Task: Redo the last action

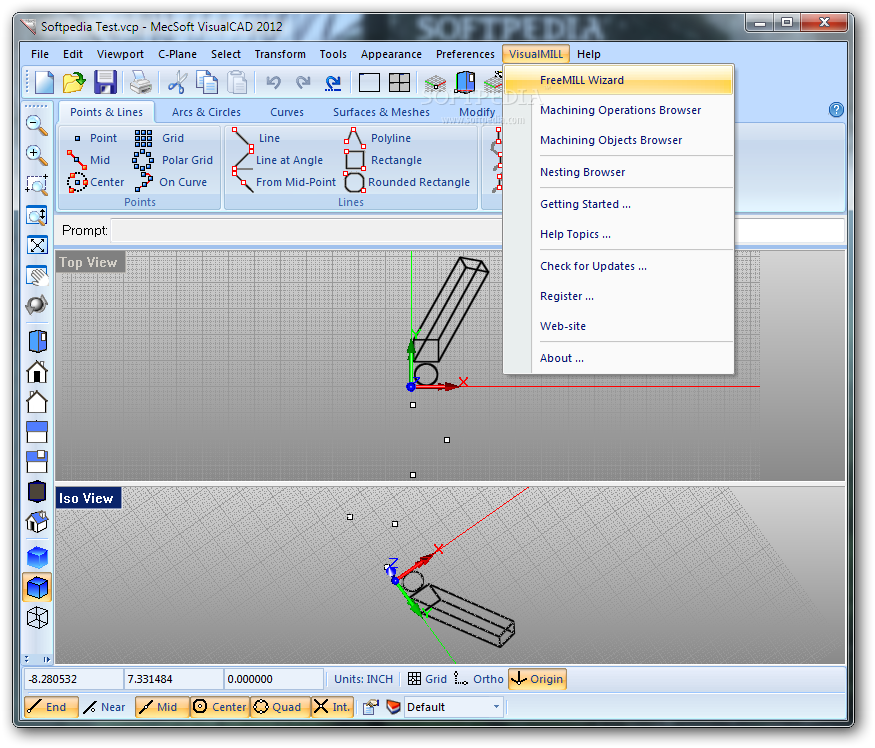Action: (x=303, y=83)
